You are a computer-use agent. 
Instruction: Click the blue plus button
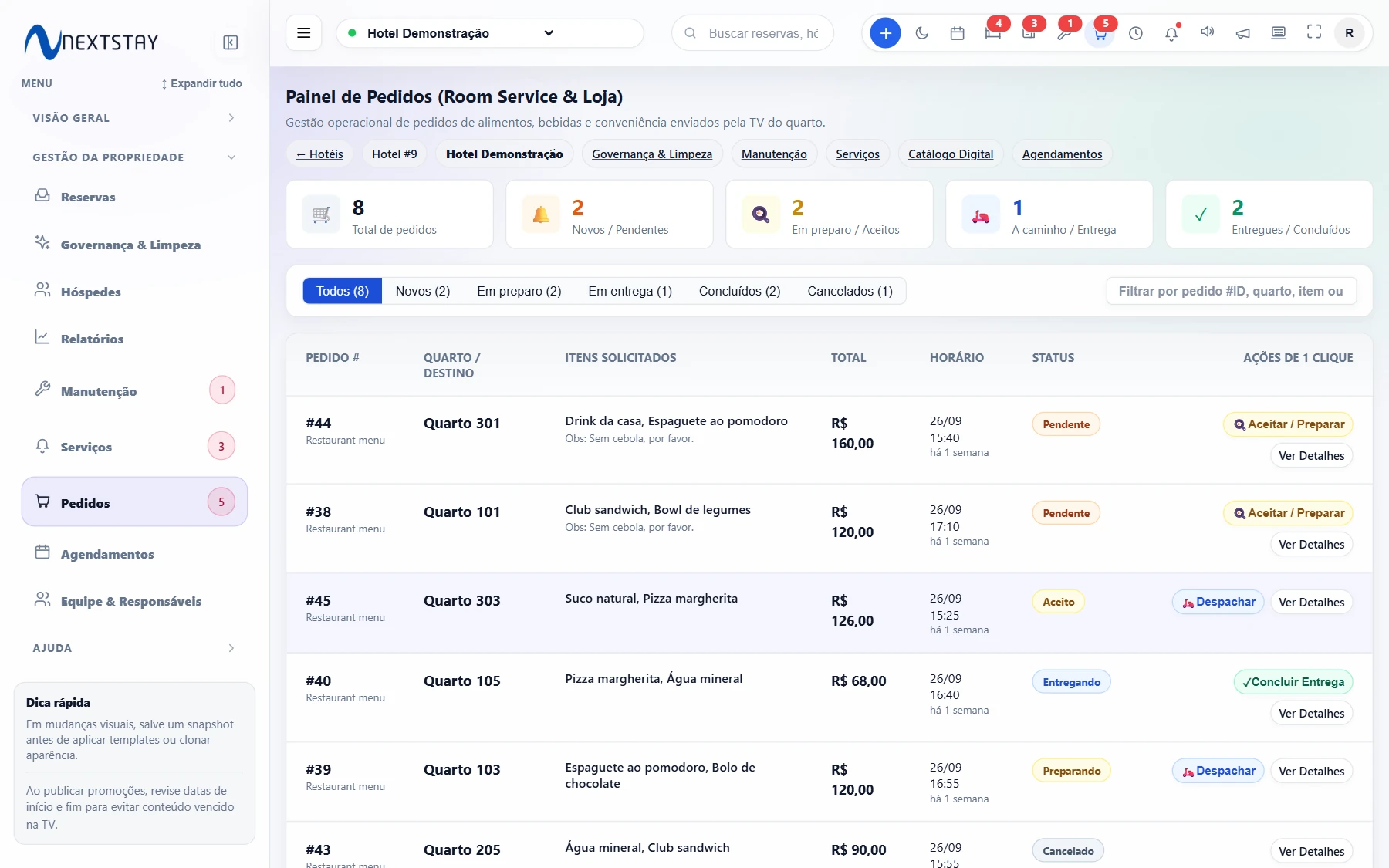pos(885,33)
